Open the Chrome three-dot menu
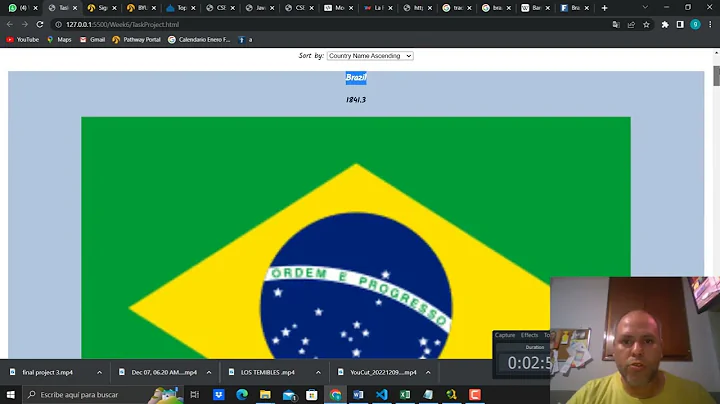 point(710,24)
